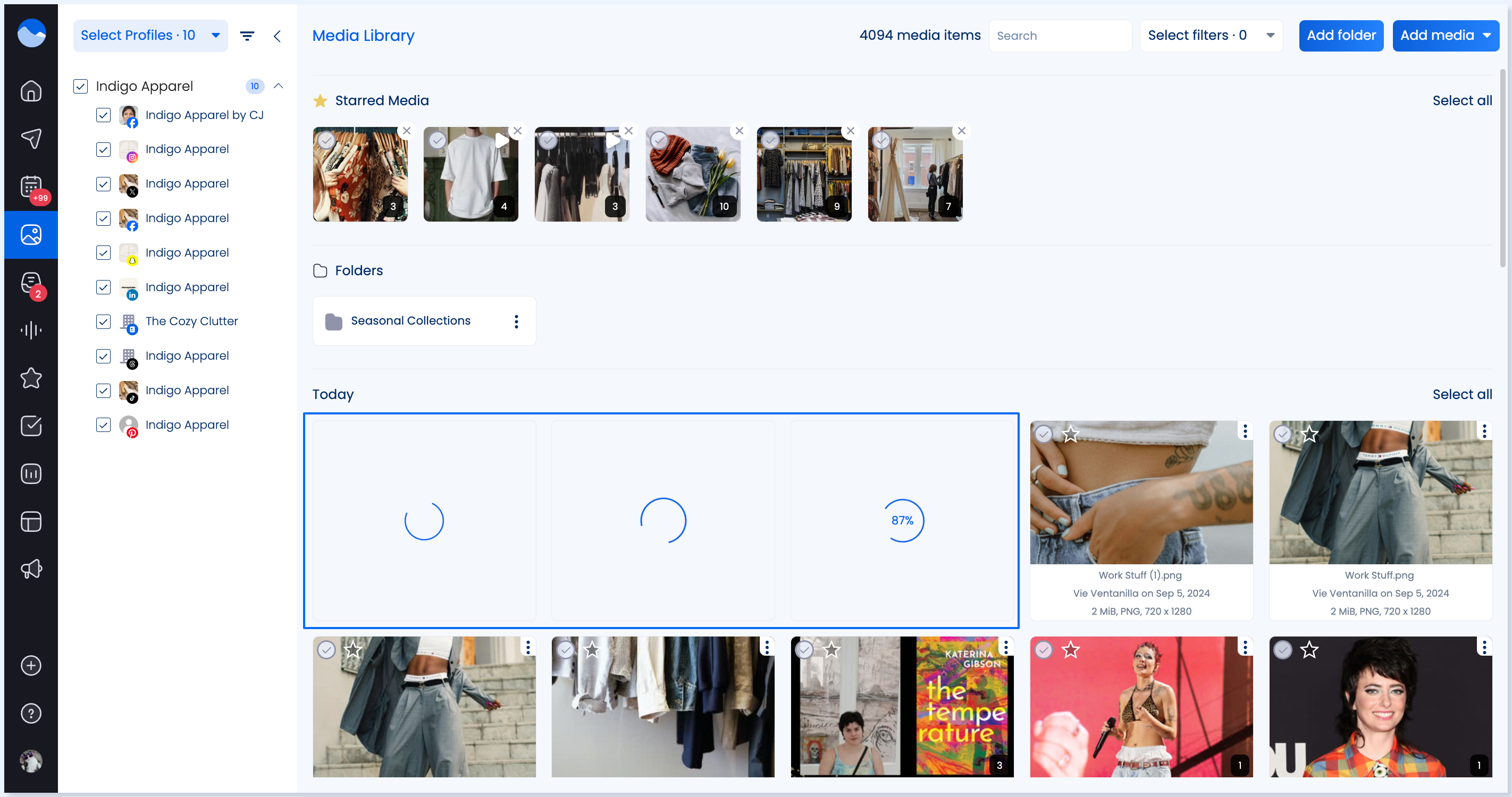
Task: Uncheck the Snapchat Indigo Apparel profile
Action: point(103,253)
